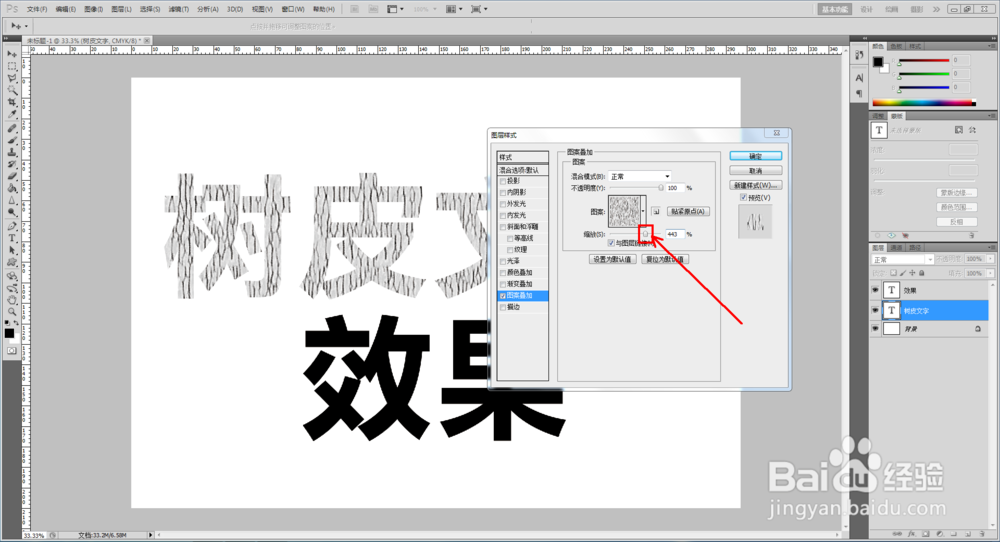Uncheck the 预览(V) preview checkbox

click(x=744, y=198)
